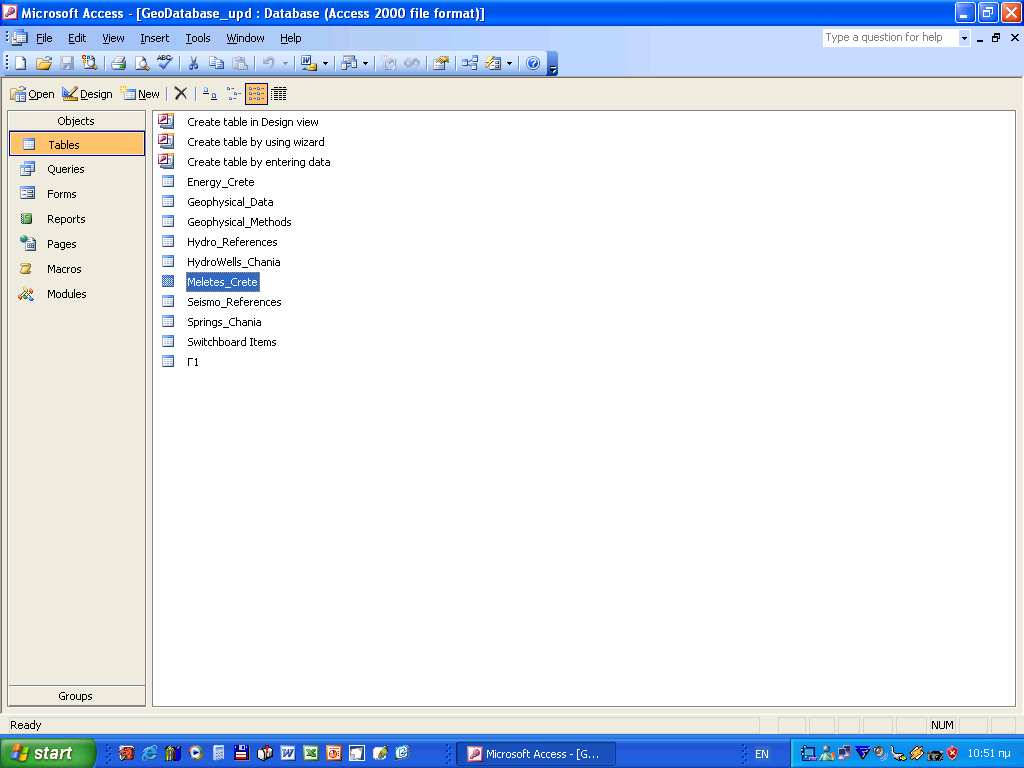The height and width of the screenshot is (768, 1024).
Task: Open the Properties toolbar icon
Action: [441, 63]
